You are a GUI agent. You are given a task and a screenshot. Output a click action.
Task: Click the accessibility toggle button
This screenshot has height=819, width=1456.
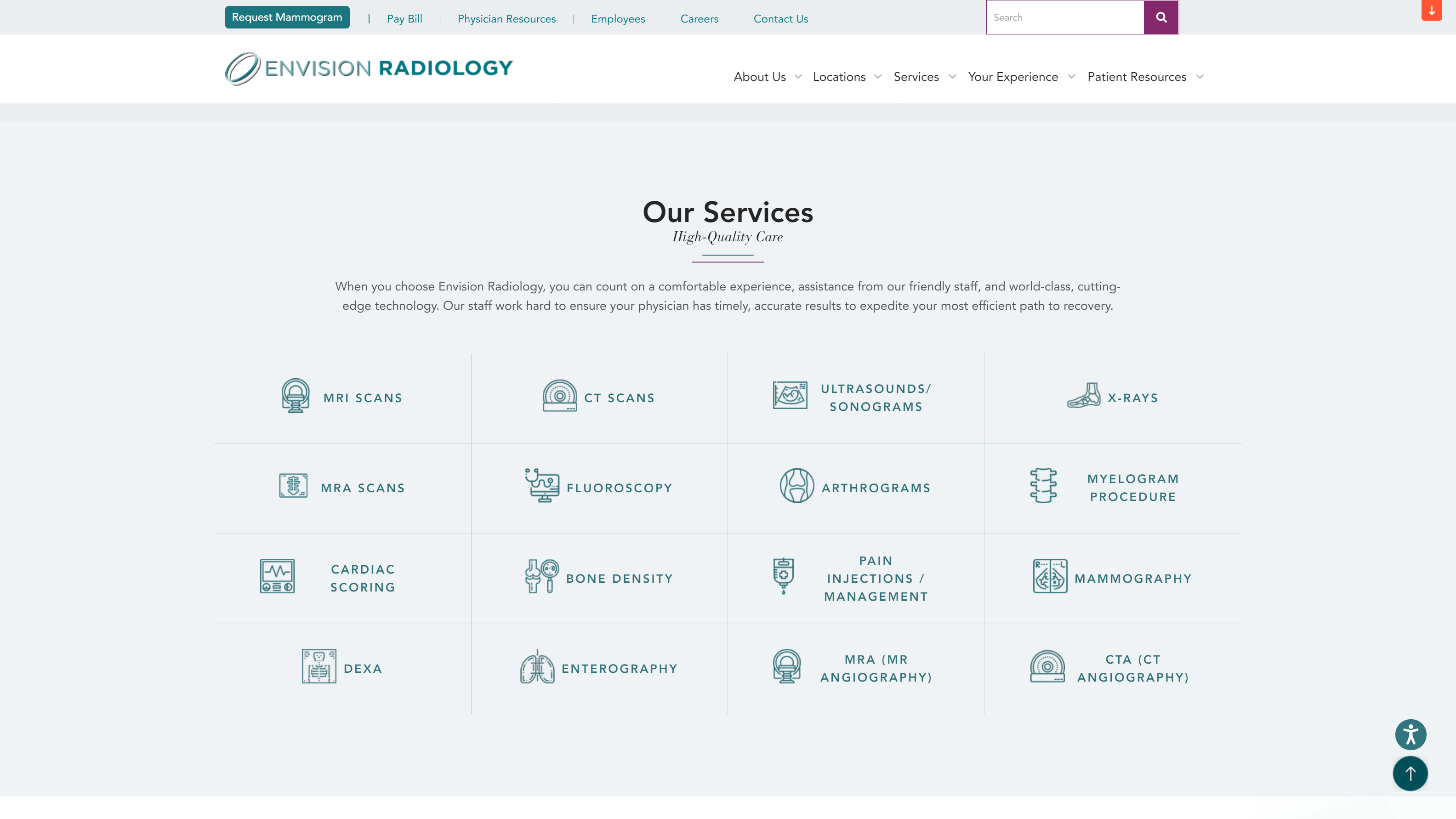pos(1410,734)
